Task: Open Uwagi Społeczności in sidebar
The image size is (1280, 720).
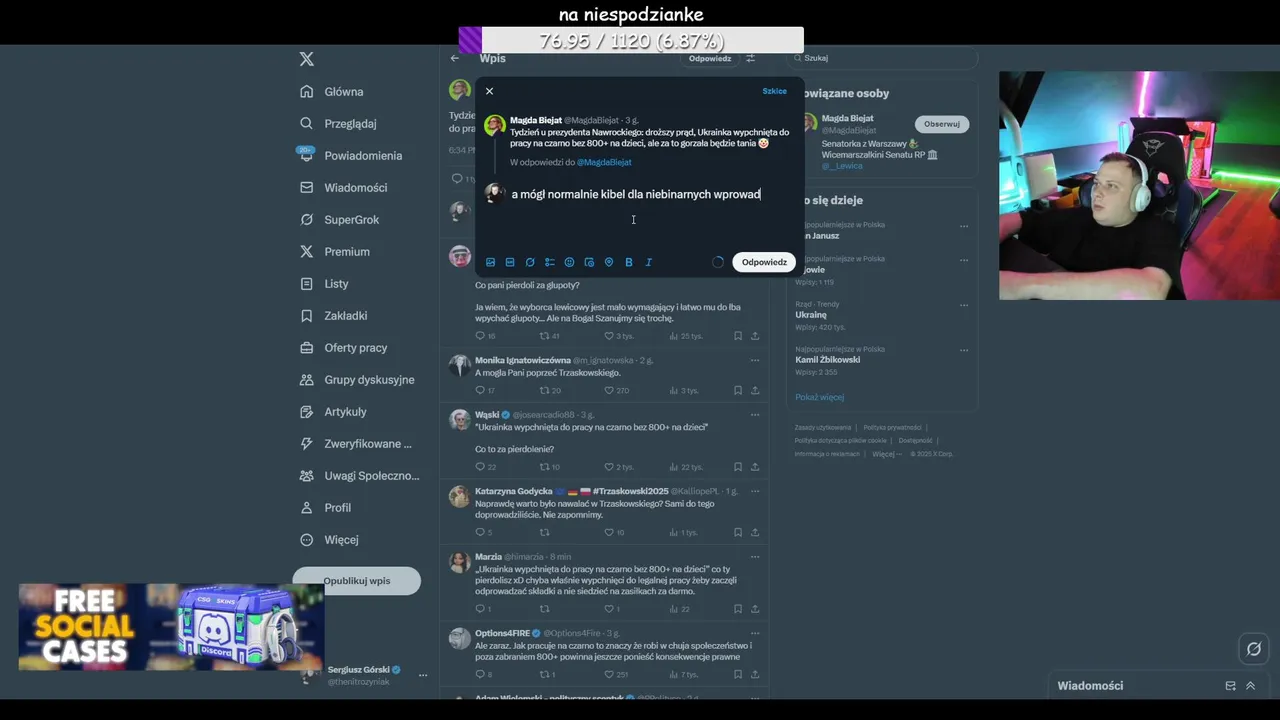Action: [x=359, y=475]
